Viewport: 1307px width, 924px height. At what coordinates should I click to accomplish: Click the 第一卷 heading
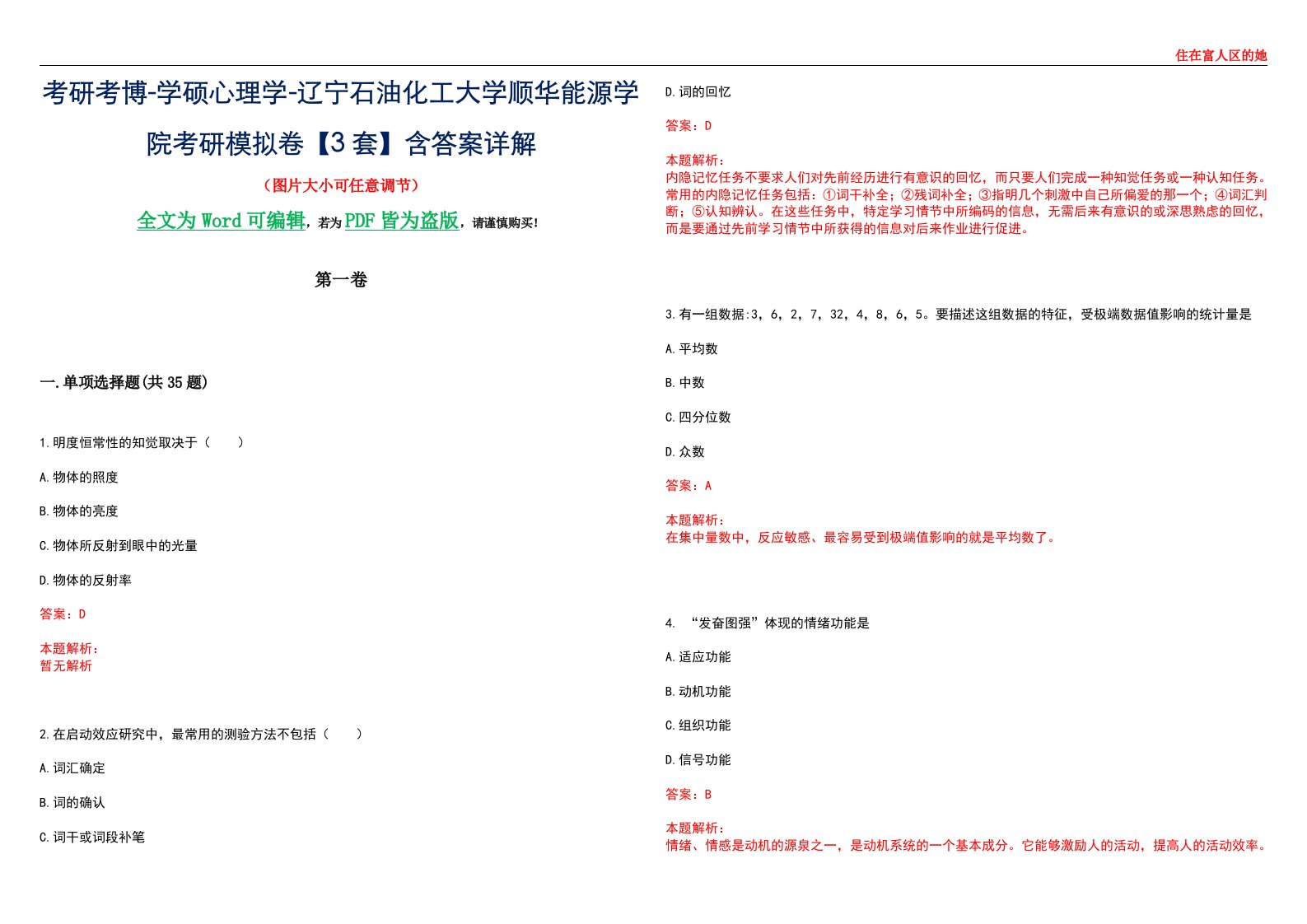click(341, 280)
